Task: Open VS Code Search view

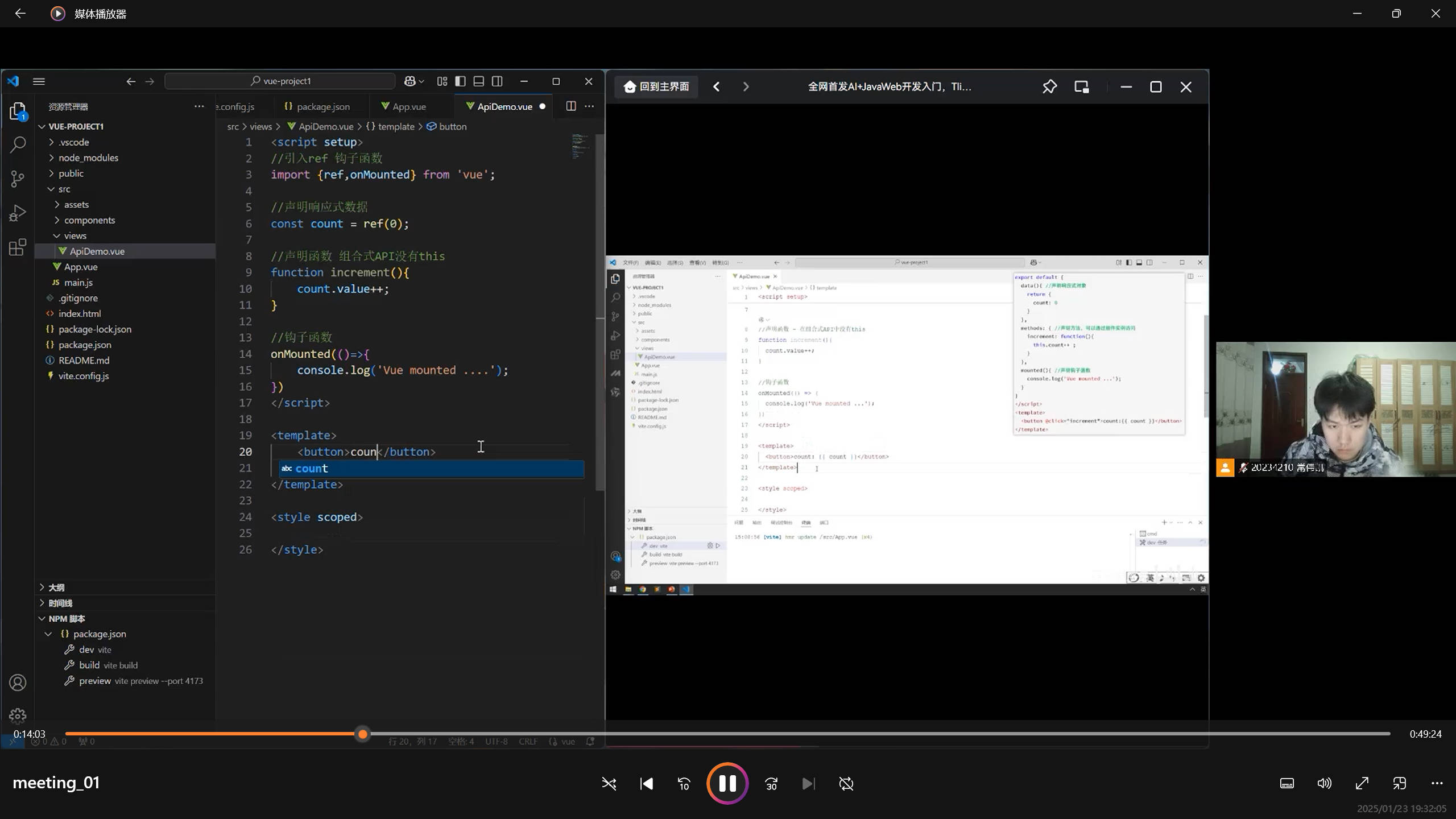Action: pyautogui.click(x=18, y=145)
